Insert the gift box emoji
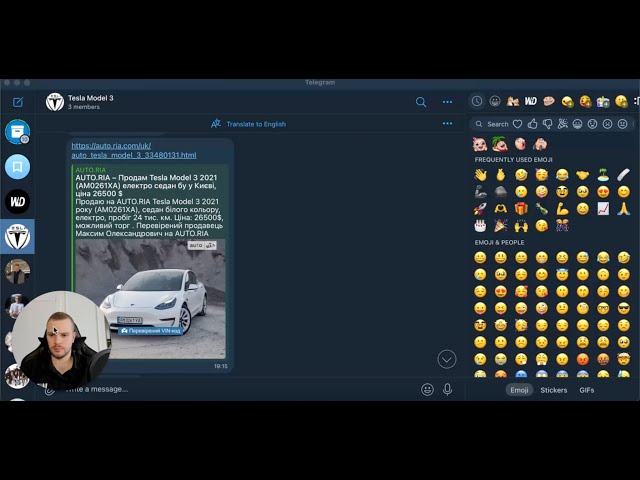 521,209
